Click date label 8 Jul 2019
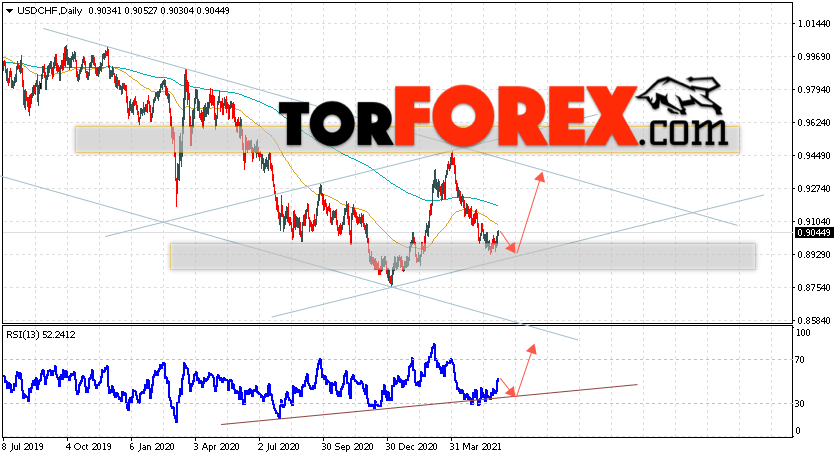Screen dimensions: 838x458 (23, 446)
